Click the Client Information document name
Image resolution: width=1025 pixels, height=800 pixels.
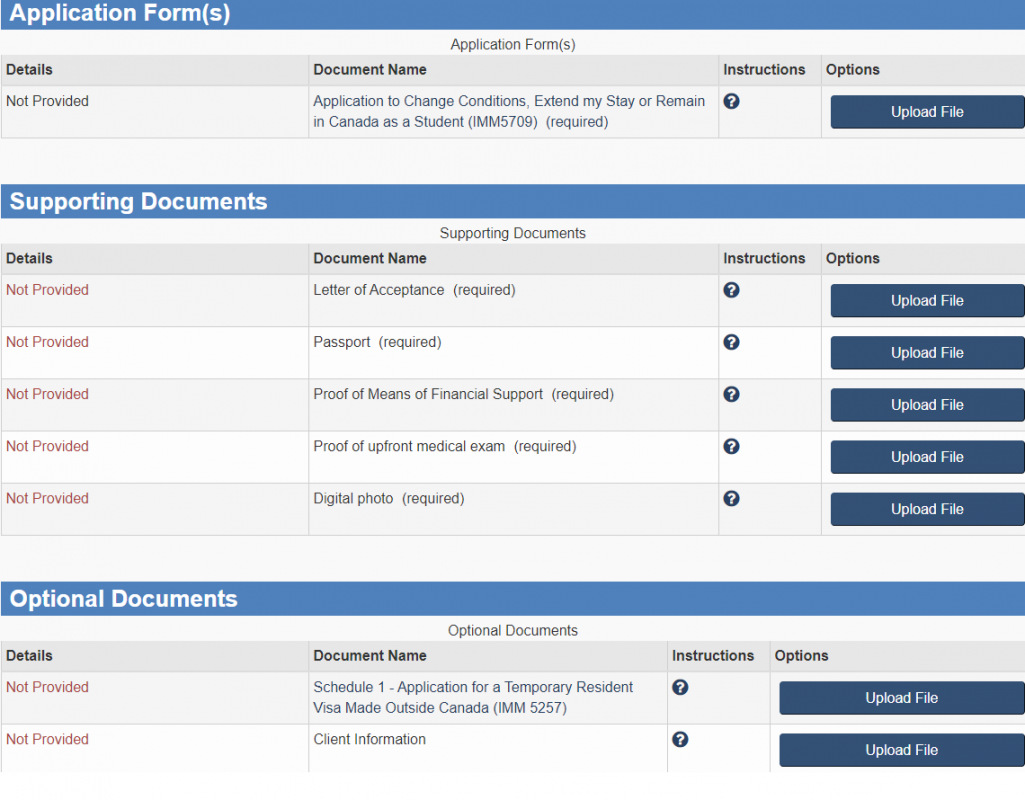(x=367, y=739)
